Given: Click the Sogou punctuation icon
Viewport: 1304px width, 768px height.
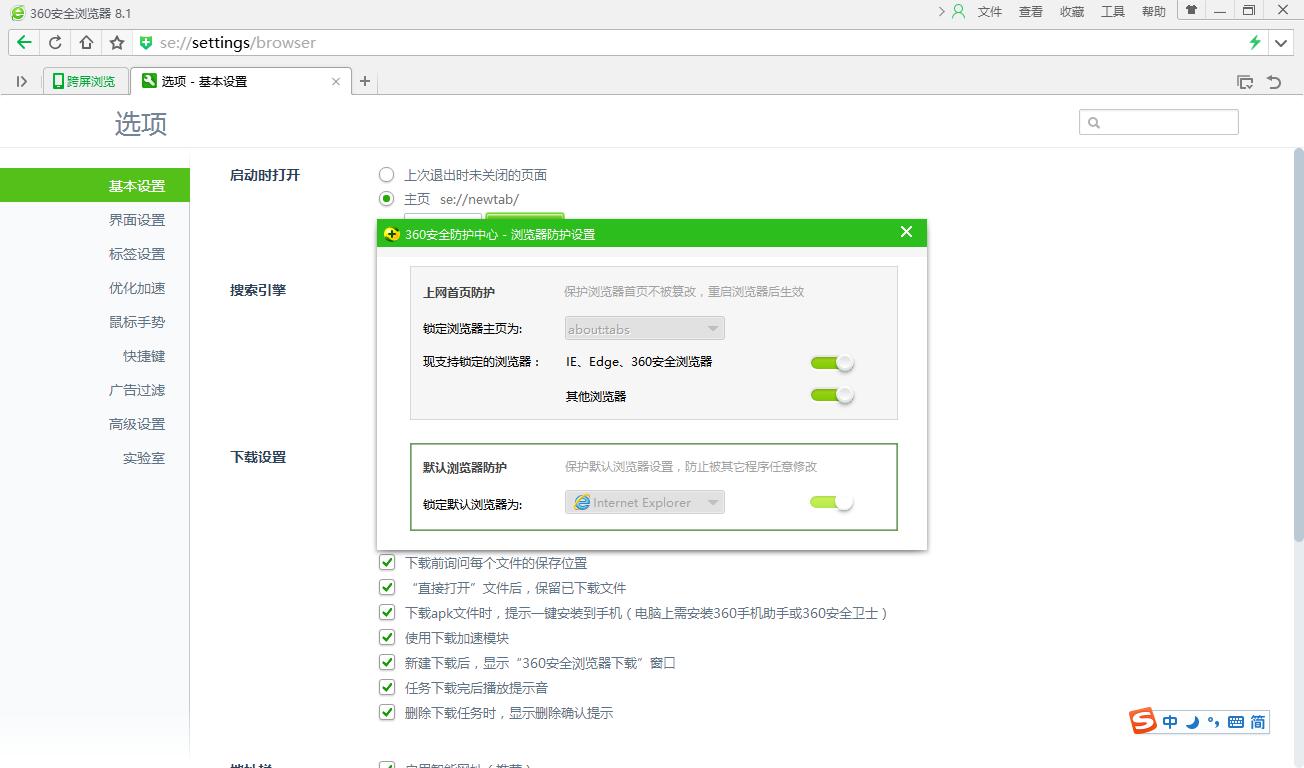Looking at the screenshot, I should click(1213, 723).
